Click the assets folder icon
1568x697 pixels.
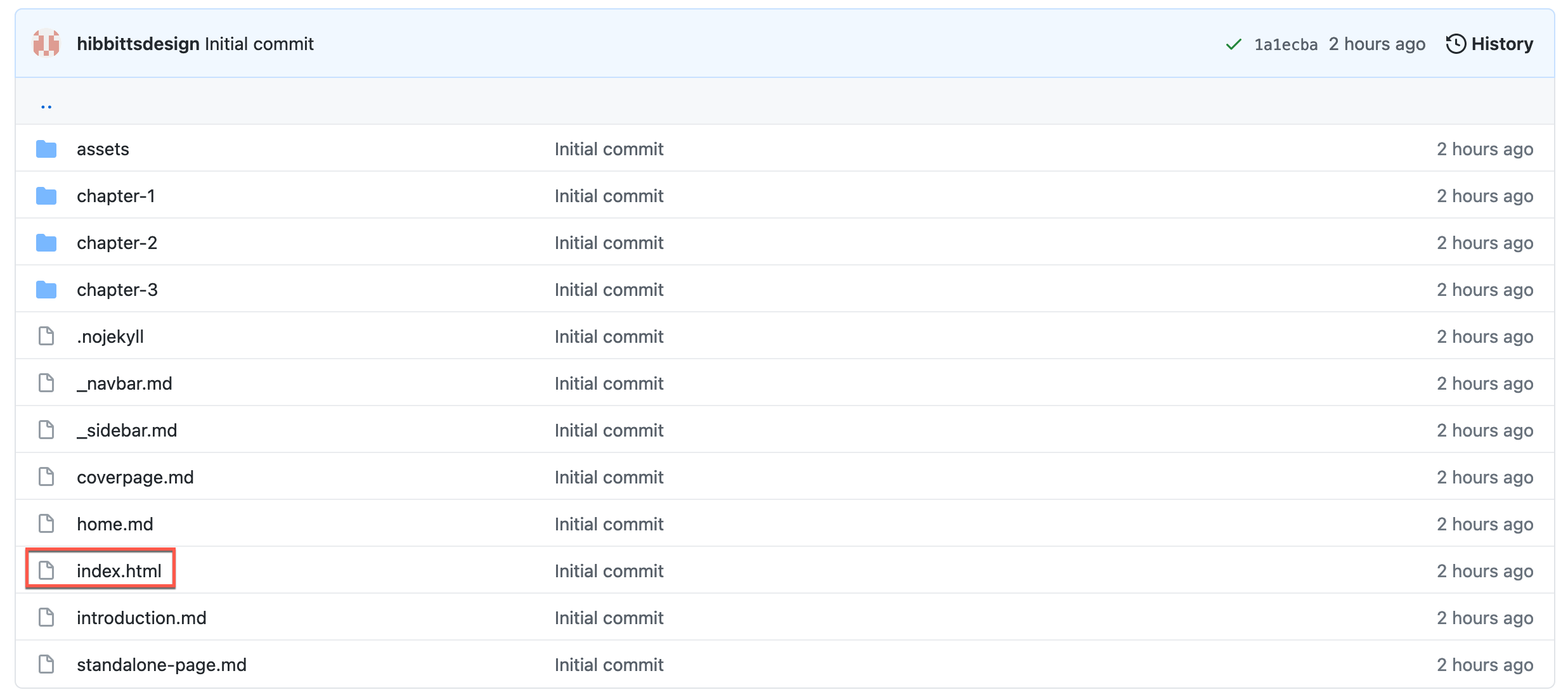point(46,149)
